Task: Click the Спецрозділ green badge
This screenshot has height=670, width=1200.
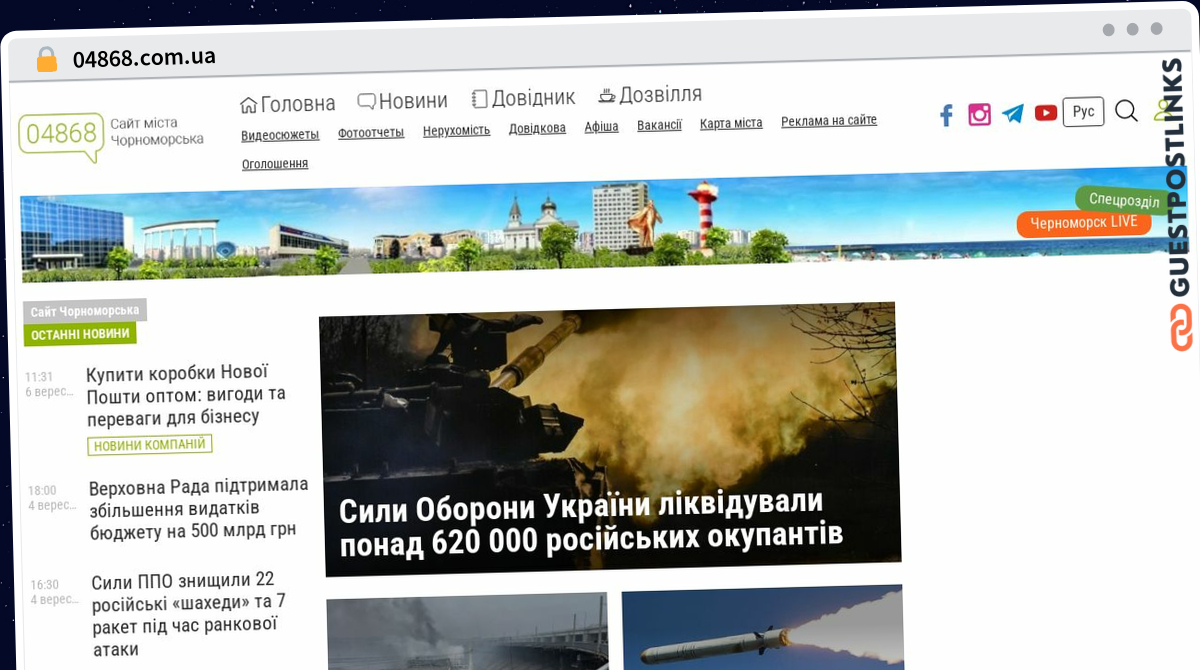Action: point(1124,200)
